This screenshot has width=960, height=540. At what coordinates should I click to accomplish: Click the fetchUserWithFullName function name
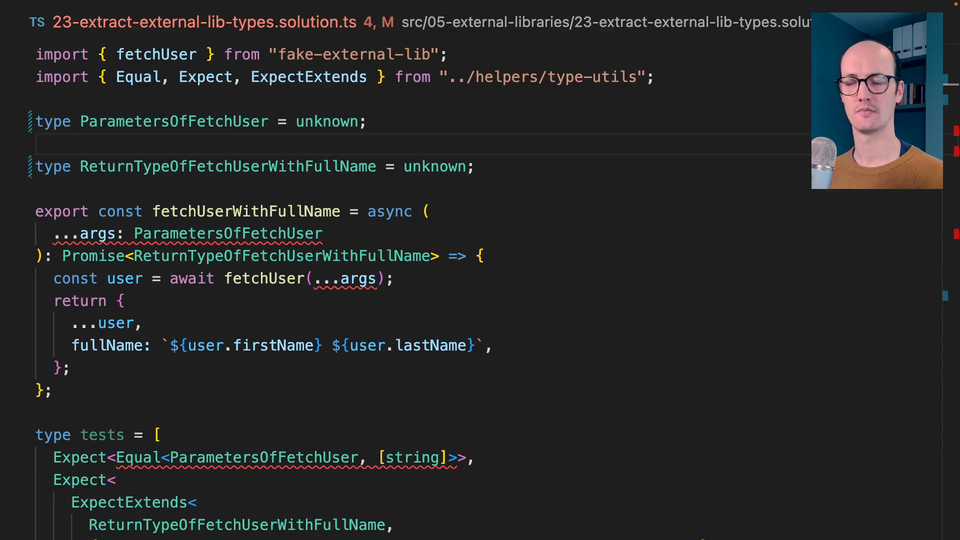246,211
